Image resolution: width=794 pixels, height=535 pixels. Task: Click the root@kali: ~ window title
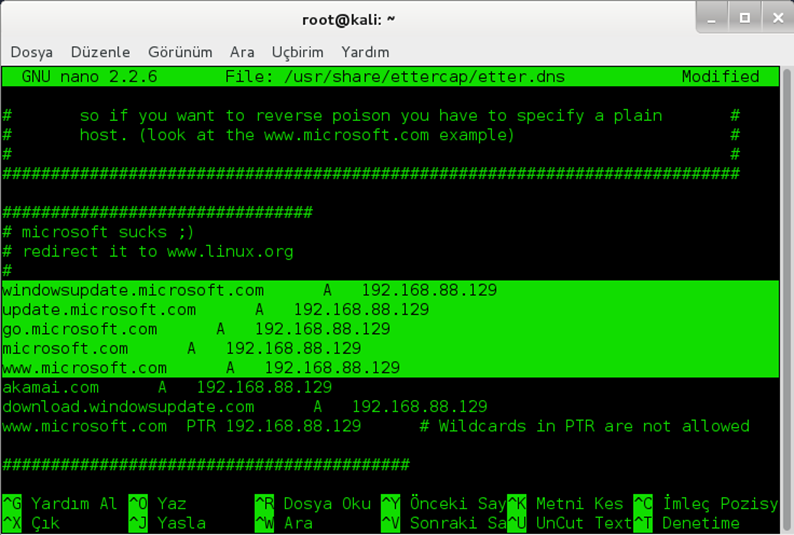348,20
